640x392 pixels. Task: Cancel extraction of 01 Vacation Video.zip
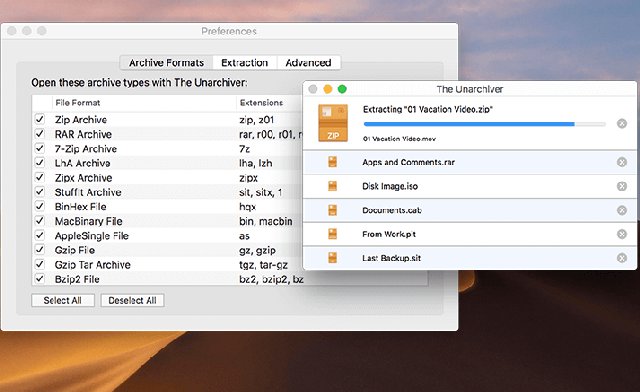(622, 123)
